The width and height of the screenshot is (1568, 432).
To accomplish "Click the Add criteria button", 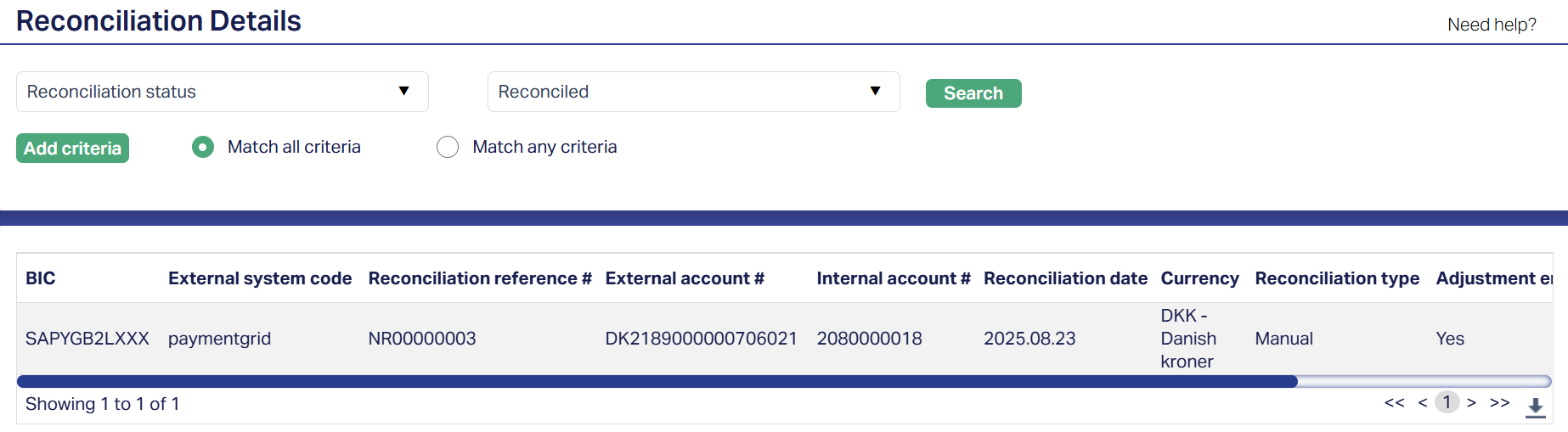I will pyautogui.click(x=72, y=149).
